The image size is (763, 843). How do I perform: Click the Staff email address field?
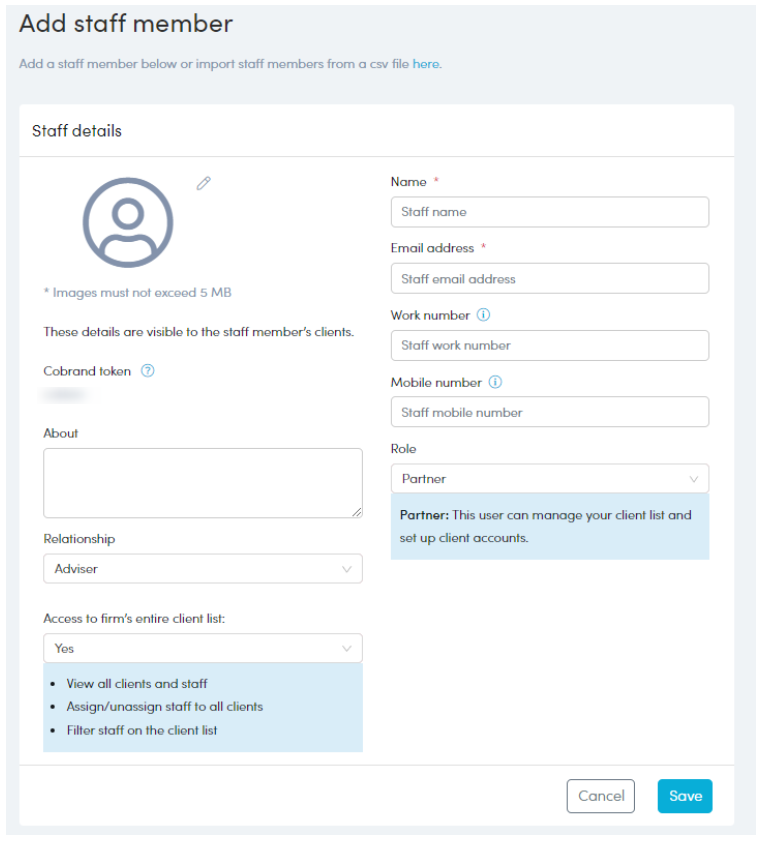coord(549,279)
